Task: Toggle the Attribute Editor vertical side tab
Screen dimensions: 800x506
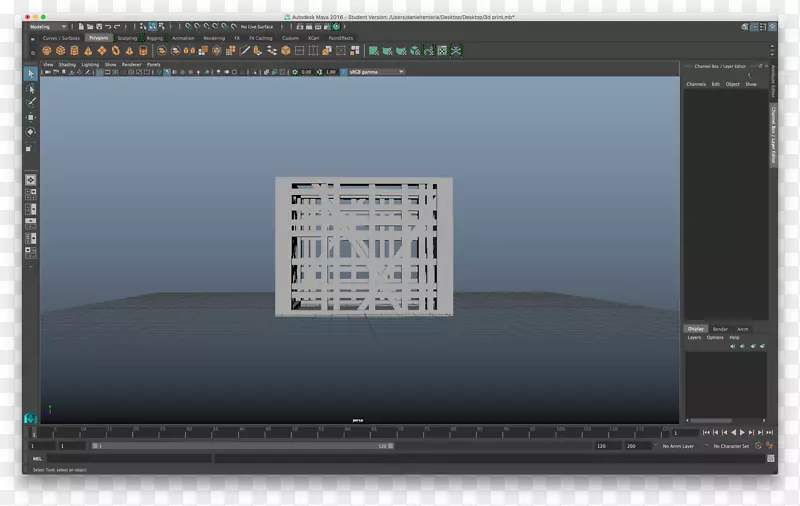Action: click(x=773, y=79)
